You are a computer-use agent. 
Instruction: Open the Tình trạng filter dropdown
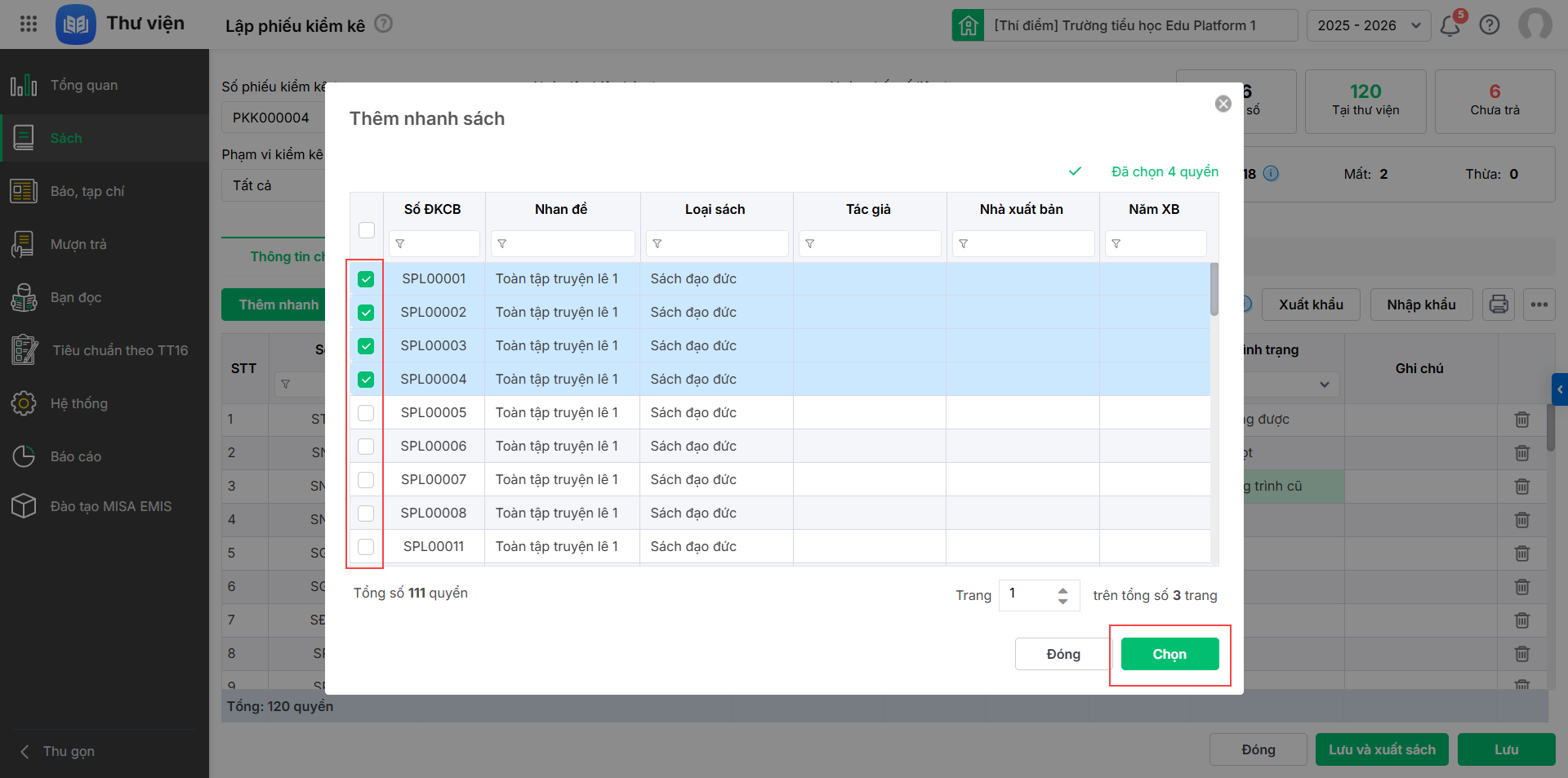click(1323, 385)
